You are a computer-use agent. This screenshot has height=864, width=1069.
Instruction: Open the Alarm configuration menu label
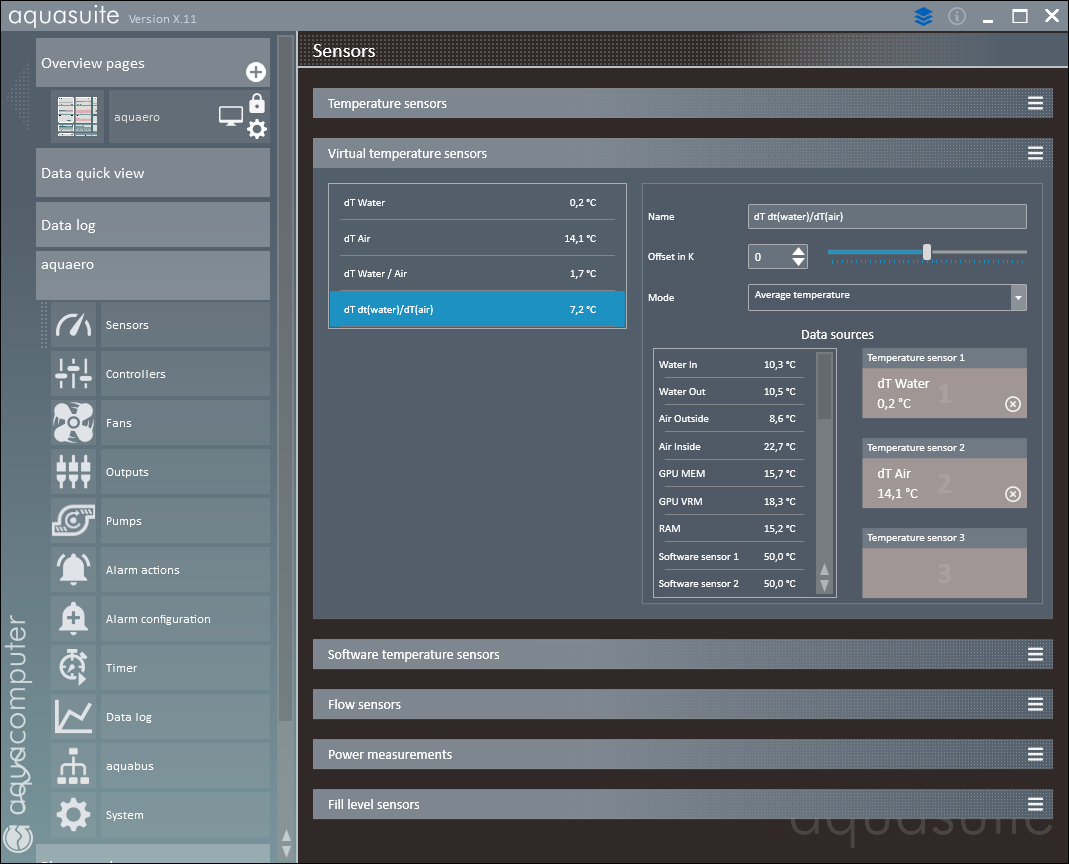coord(158,619)
